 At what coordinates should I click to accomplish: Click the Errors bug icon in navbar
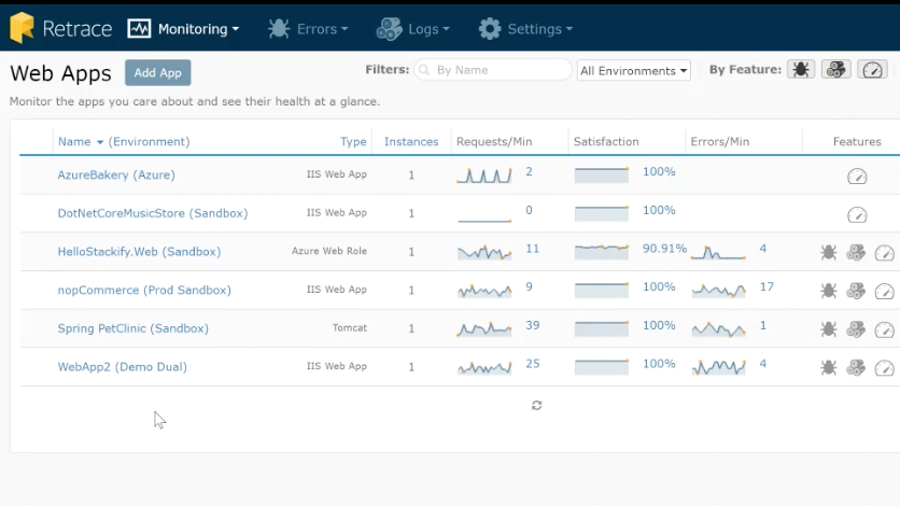279,29
